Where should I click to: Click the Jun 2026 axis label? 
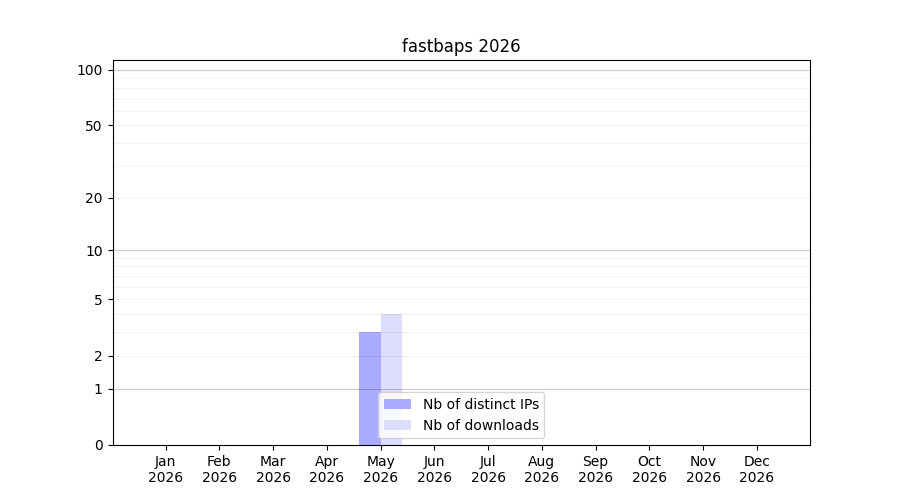[435, 469]
